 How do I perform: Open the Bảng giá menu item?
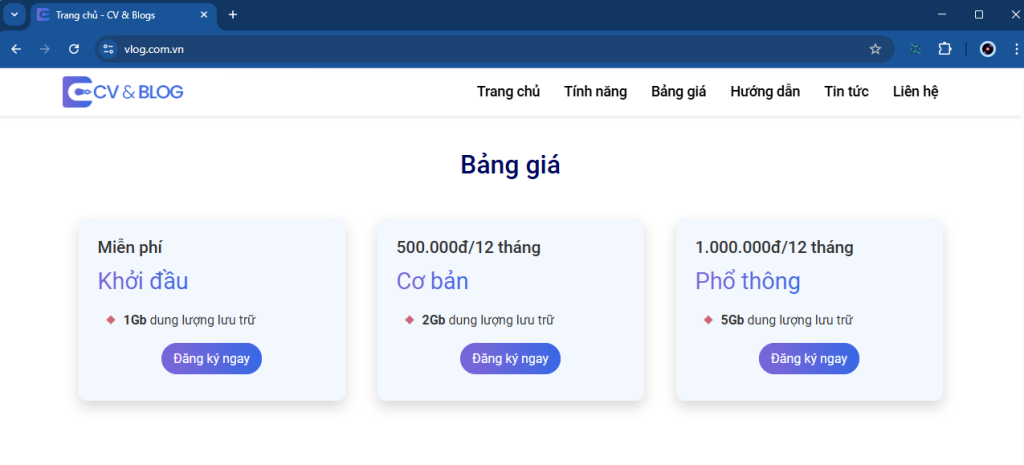[x=679, y=92]
